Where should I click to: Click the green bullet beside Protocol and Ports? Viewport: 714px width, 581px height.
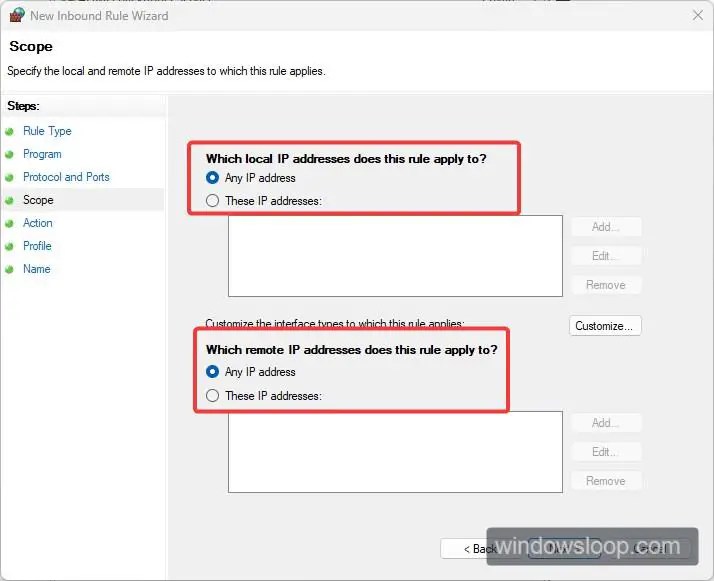pos(10,178)
